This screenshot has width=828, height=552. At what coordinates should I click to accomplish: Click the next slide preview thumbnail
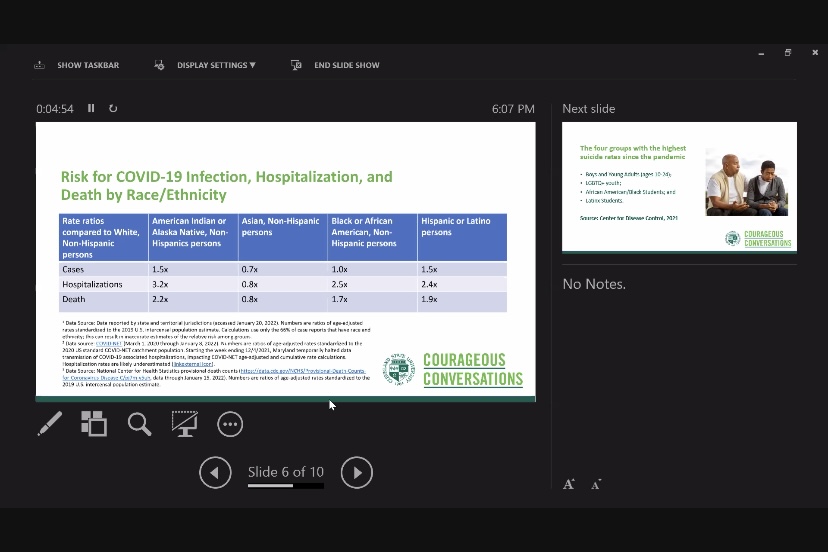(x=680, y=188)
